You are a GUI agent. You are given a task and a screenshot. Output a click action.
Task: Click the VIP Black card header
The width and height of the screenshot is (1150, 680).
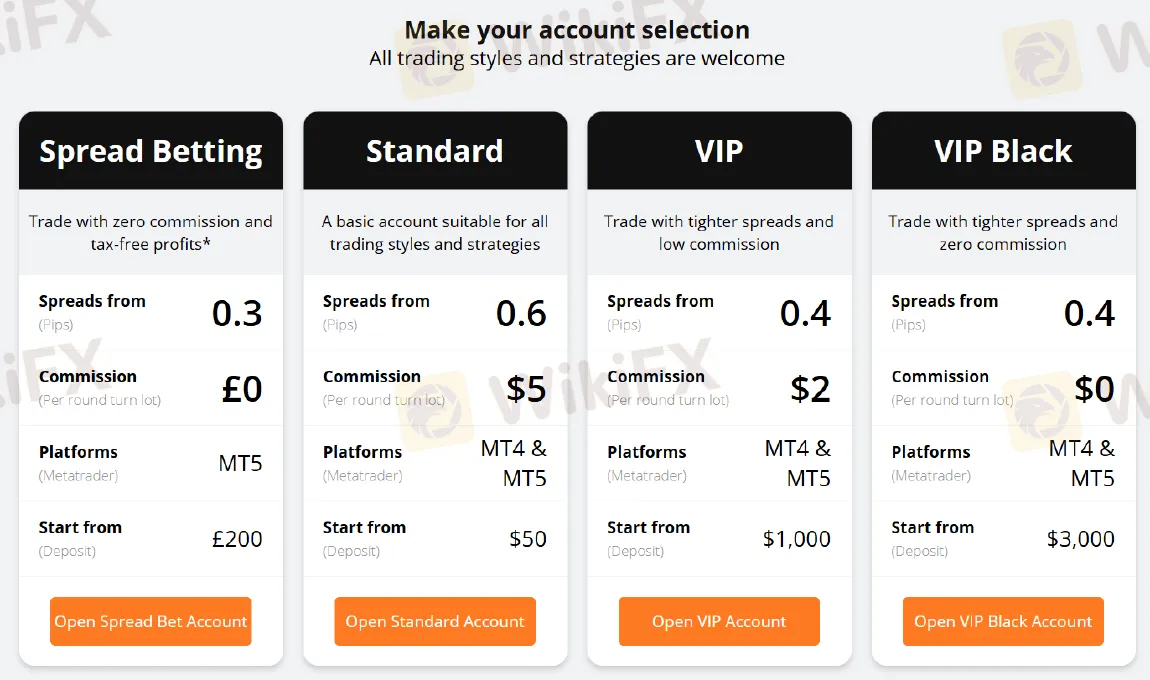[1003, 151]
